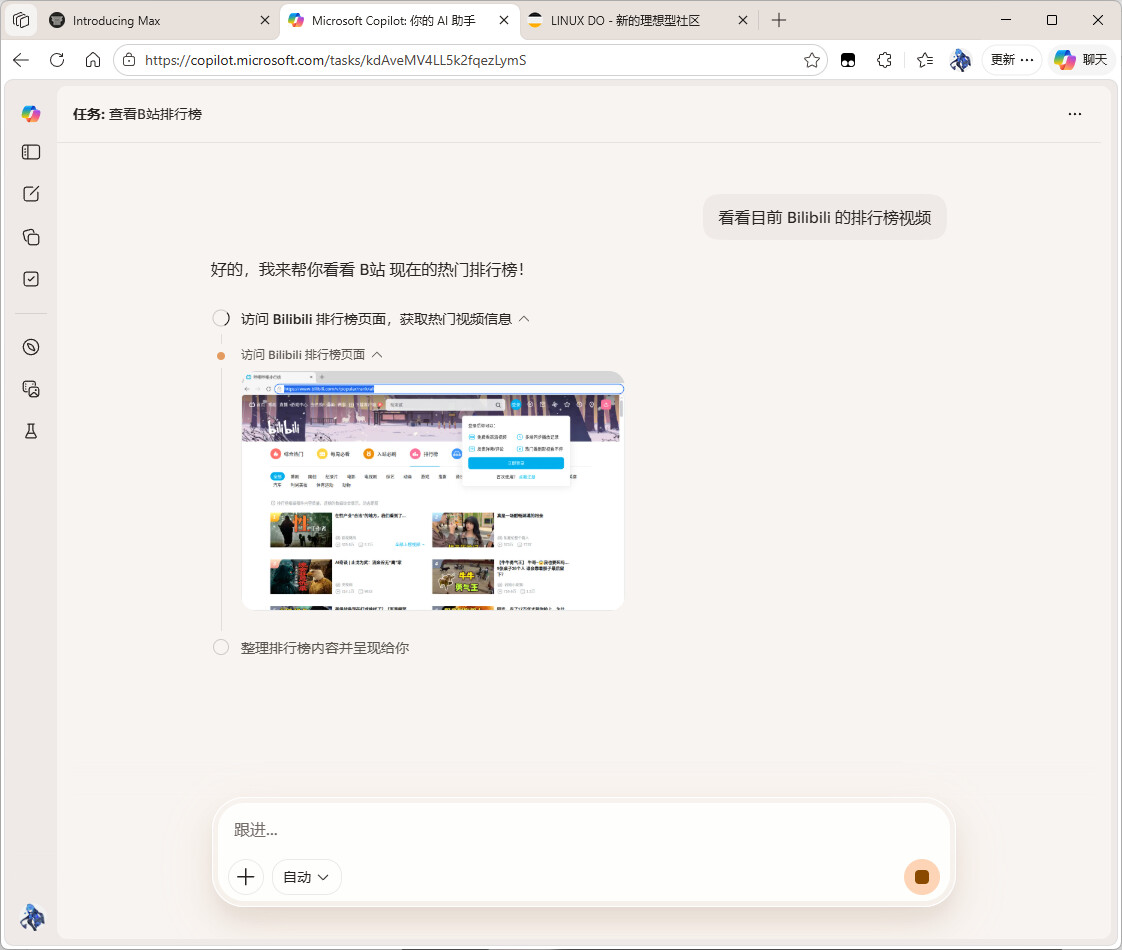Close the Microsoft Copilot tab
The width and height of the screenshot is (1122, 950).
tap(504, 21)
